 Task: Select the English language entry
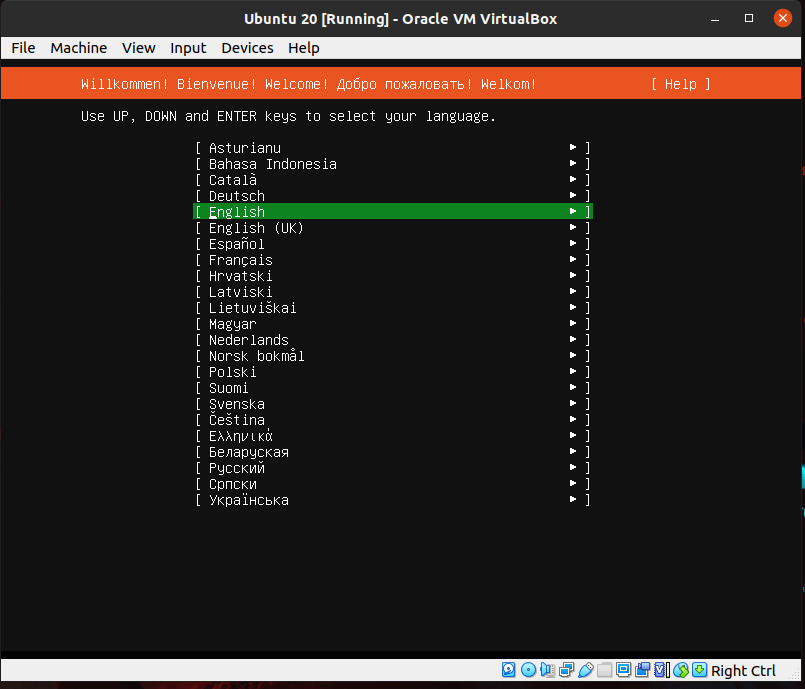tap(236, 211)
